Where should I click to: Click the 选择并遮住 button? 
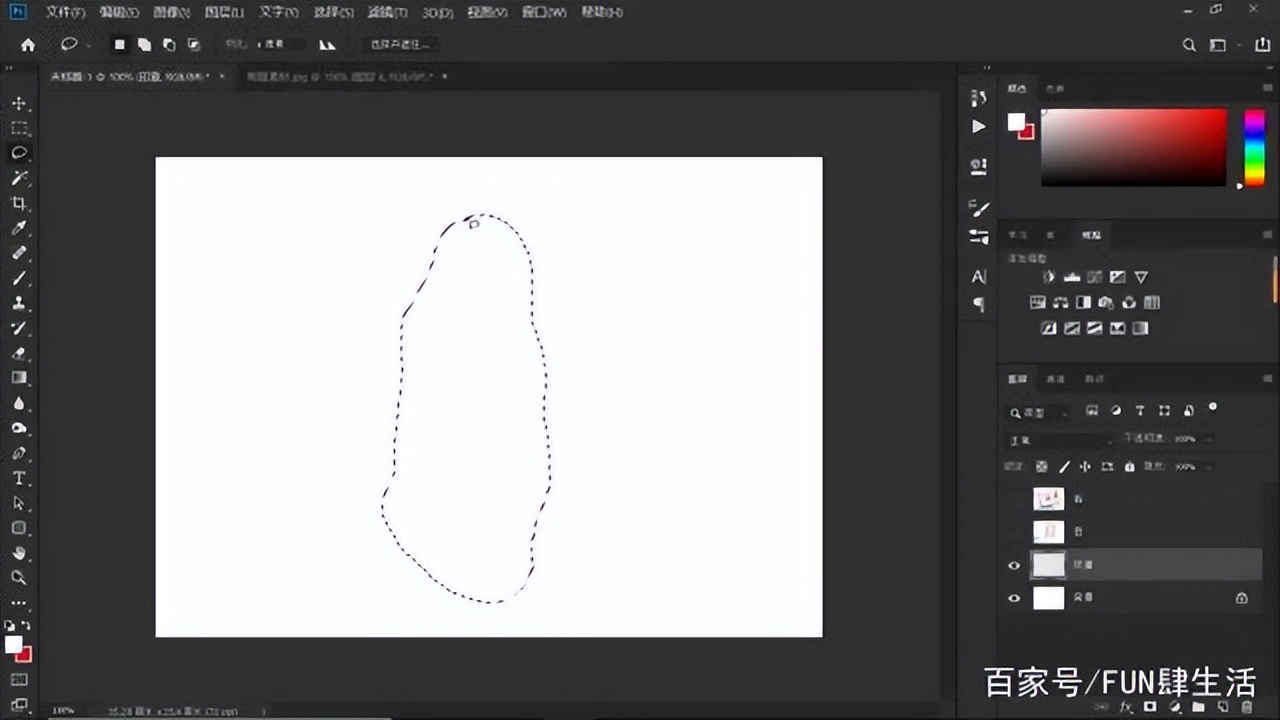(x=399, y=44)
